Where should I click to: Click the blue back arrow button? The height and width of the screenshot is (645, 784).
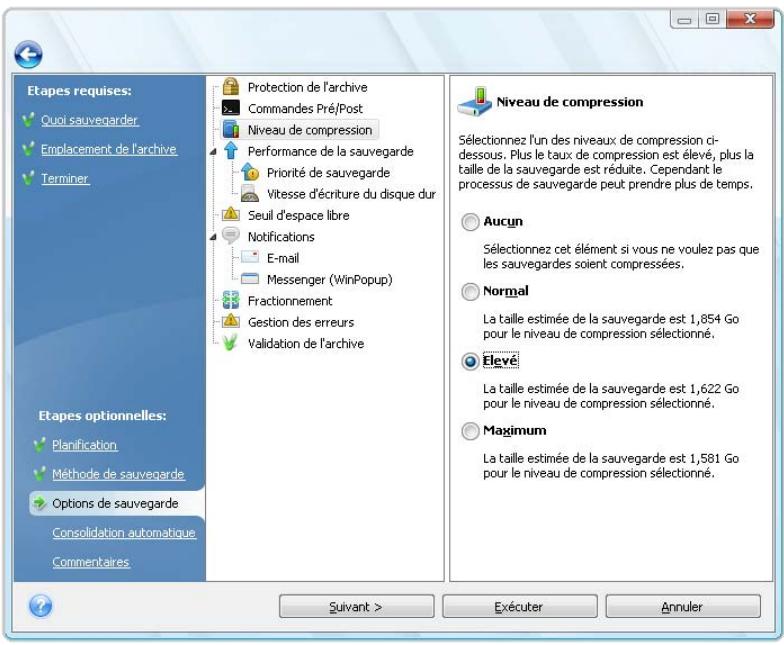28,54
